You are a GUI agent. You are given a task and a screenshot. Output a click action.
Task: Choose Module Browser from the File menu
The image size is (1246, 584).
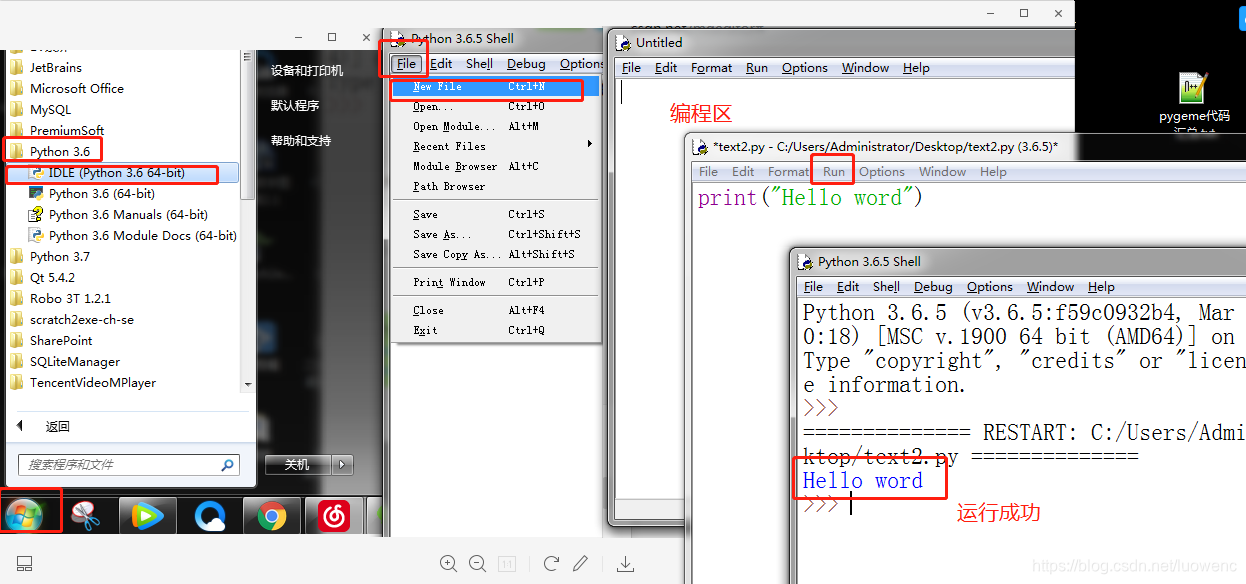[496, 166]
